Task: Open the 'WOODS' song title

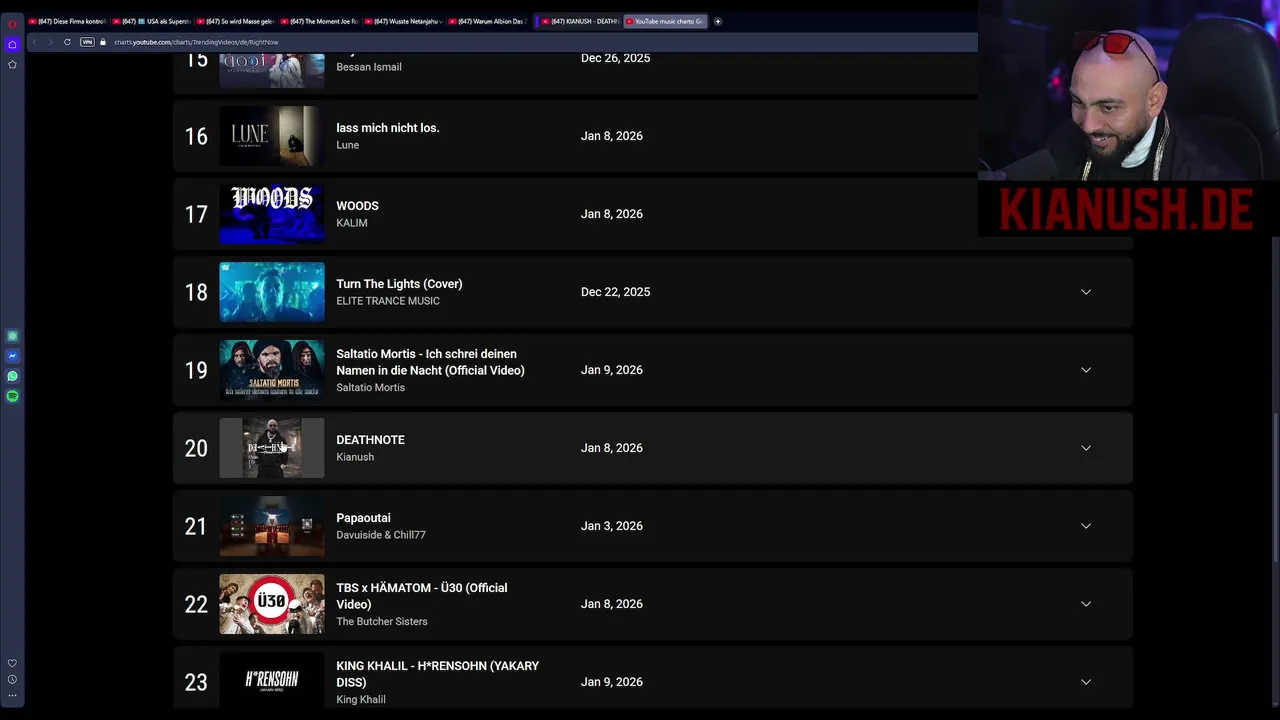Action: coord(357,206)
